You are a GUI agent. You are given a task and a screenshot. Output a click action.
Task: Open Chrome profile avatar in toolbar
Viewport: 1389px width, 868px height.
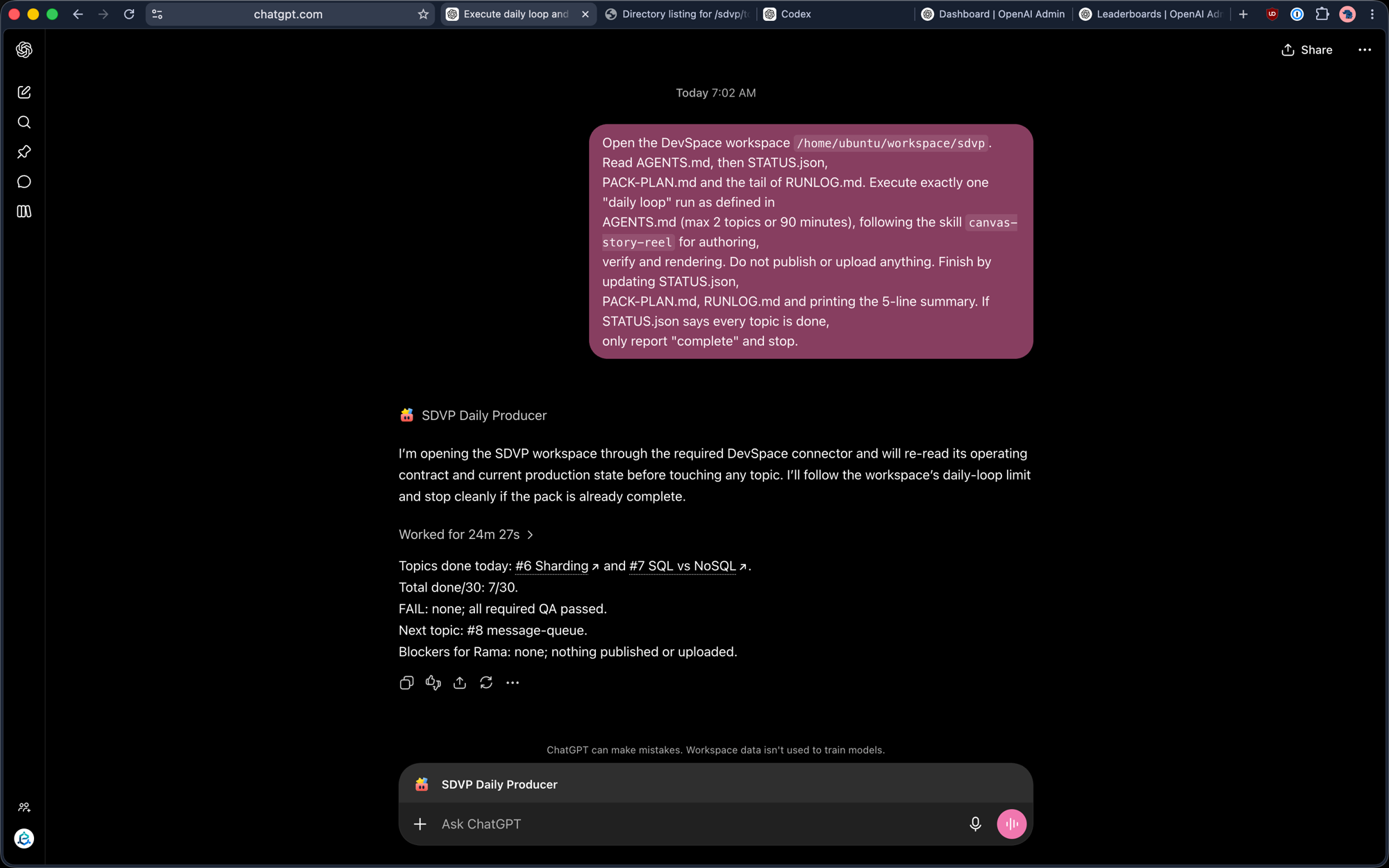1347,14
